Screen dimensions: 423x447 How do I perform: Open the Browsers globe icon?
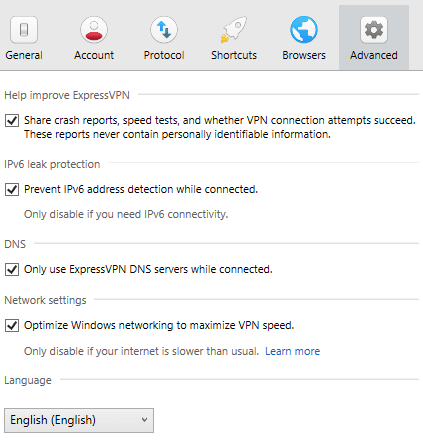coord(304,30)
